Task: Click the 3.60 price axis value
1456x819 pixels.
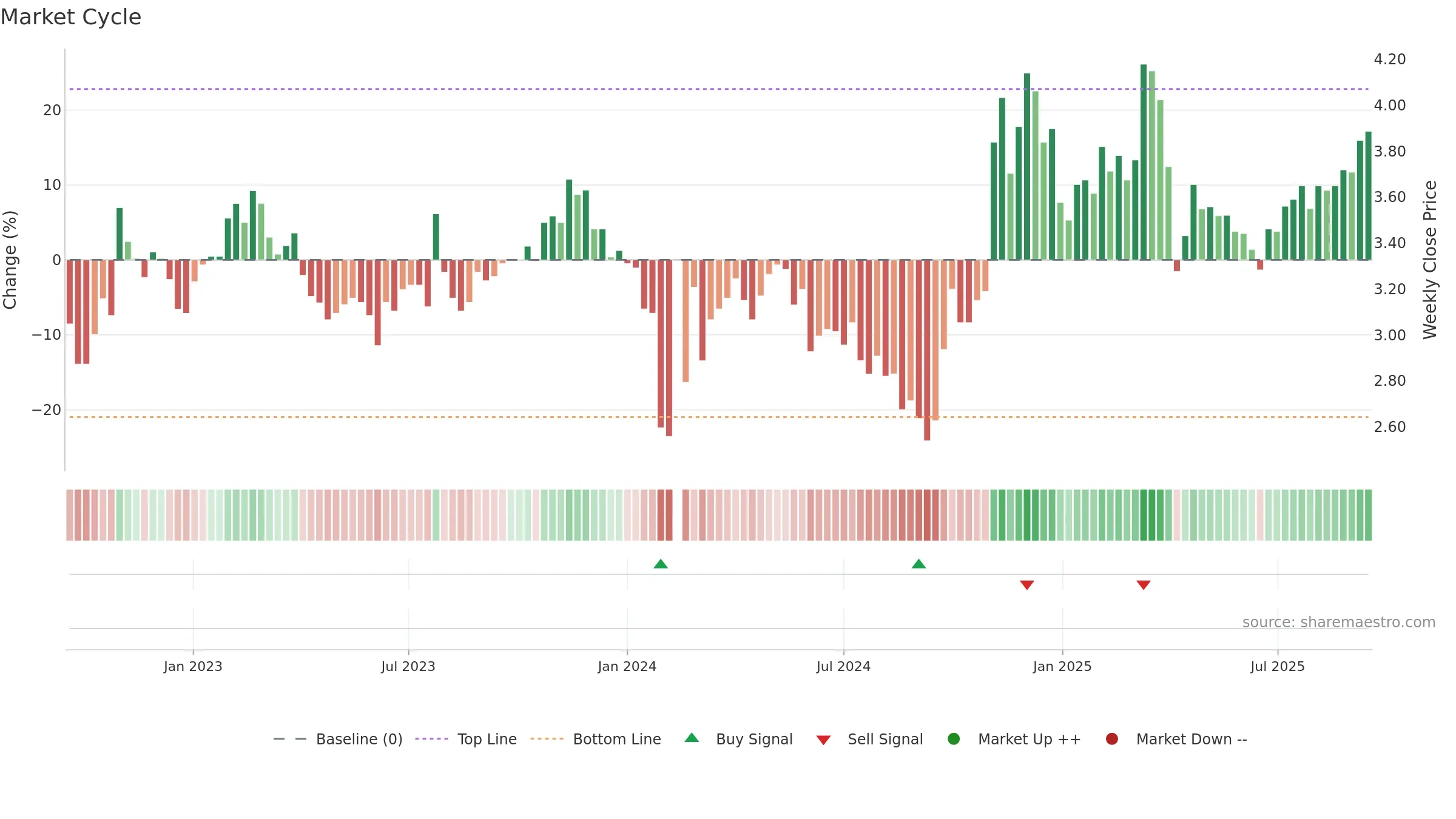Action: click(x=1390, y=197)
